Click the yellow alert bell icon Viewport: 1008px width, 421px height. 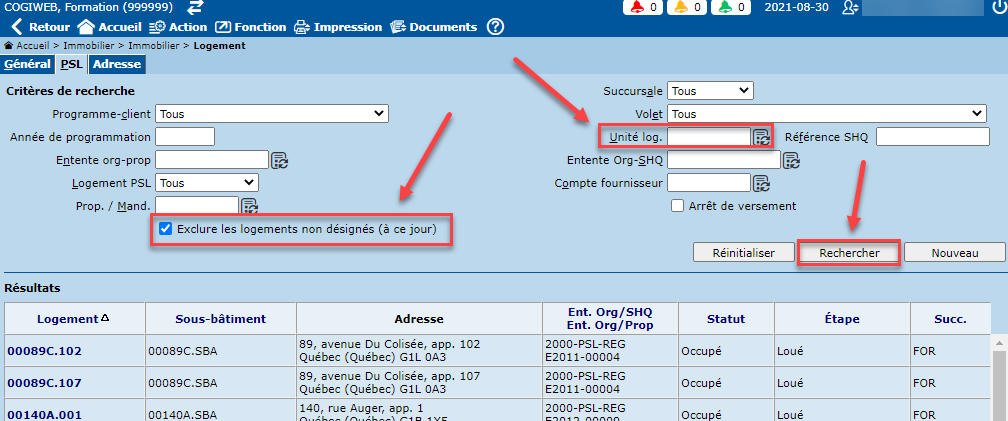[681, 8]
